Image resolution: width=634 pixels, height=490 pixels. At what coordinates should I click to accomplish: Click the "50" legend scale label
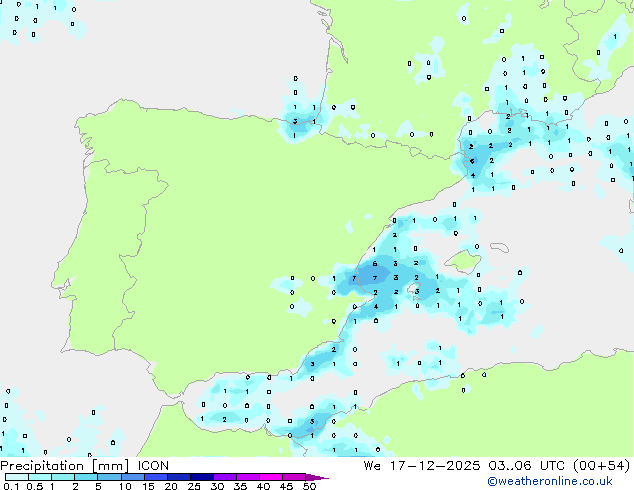click(x=309, y=486)
